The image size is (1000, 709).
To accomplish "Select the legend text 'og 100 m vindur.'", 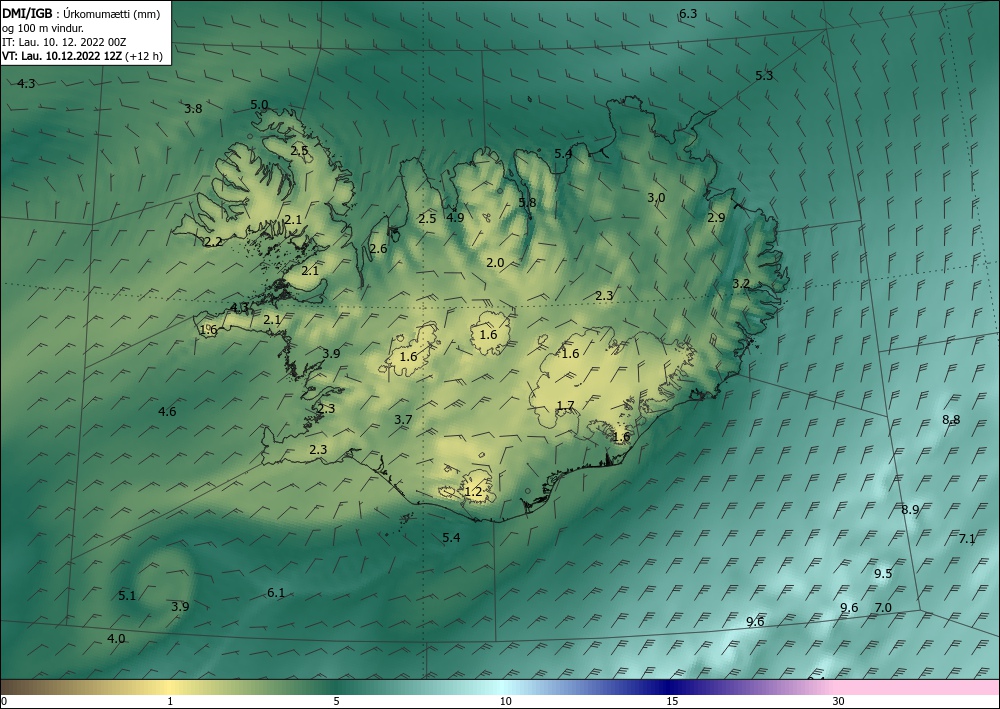I will click(43, 28).
